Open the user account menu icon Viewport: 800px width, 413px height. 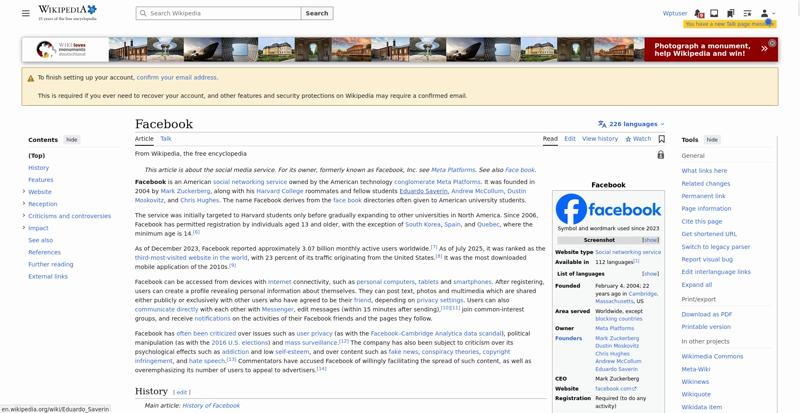767,13
